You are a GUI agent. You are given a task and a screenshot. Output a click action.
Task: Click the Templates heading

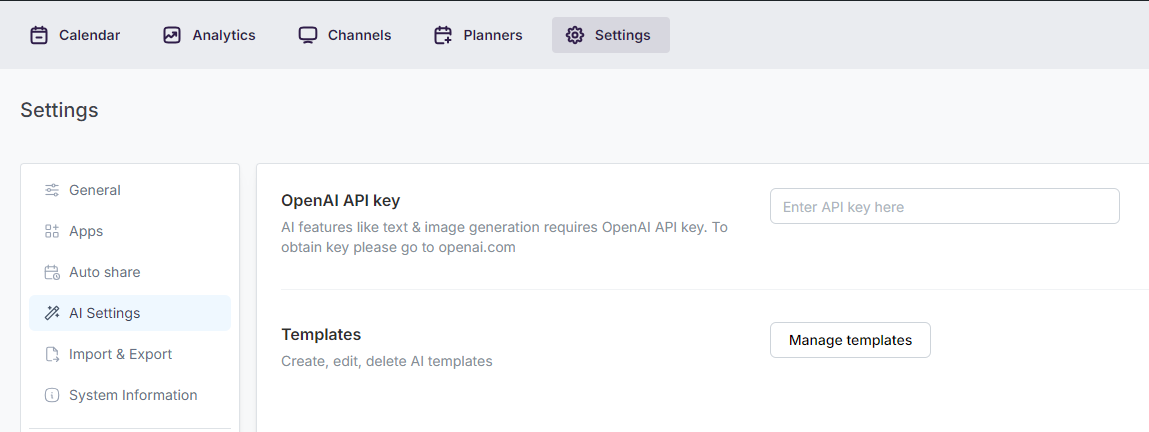[x=321, y=335]
